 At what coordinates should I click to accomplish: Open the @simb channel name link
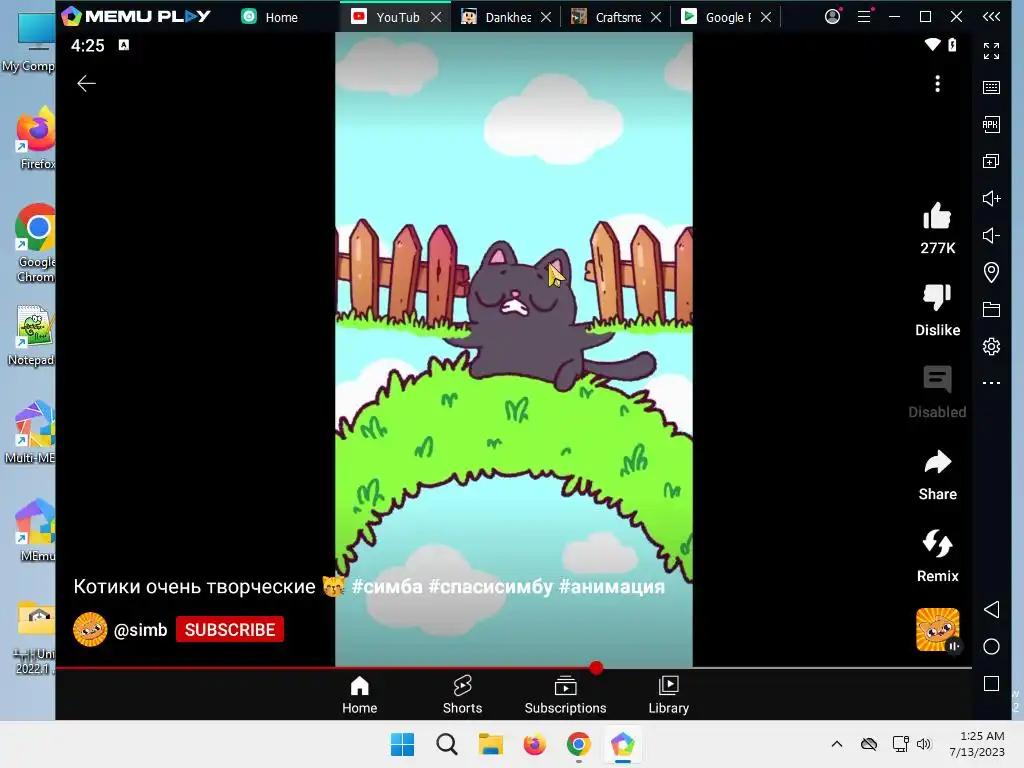point(140,630)
